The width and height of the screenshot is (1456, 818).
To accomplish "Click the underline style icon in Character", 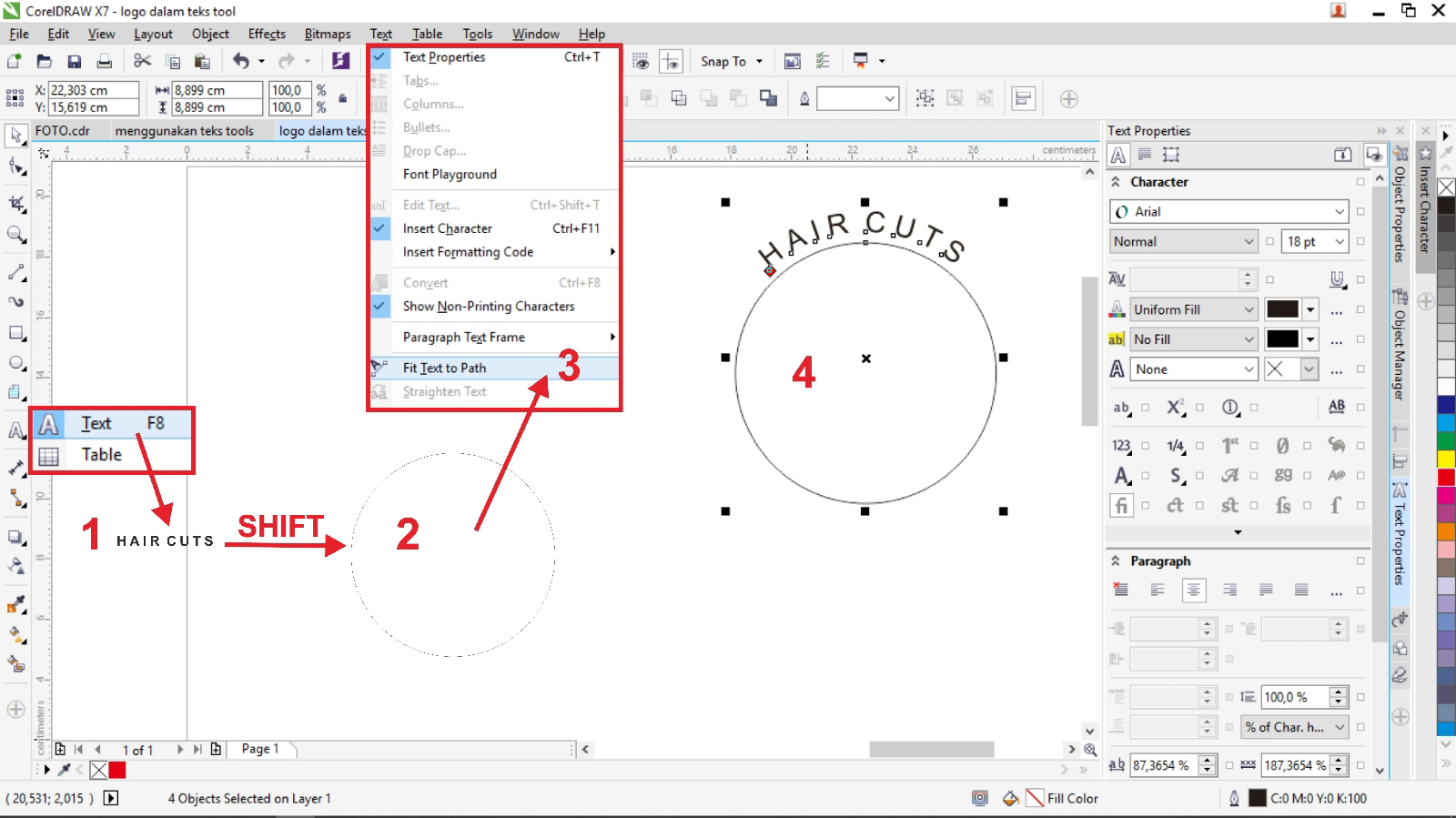I will tap(1337, 279).
